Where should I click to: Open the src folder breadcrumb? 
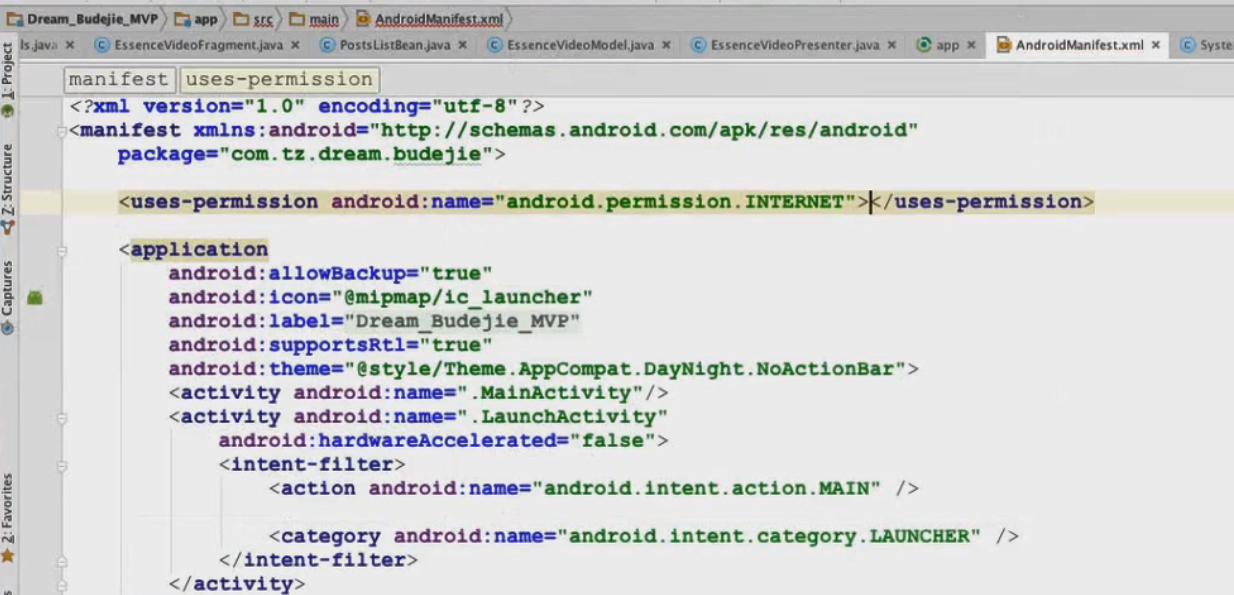(264, 18)
